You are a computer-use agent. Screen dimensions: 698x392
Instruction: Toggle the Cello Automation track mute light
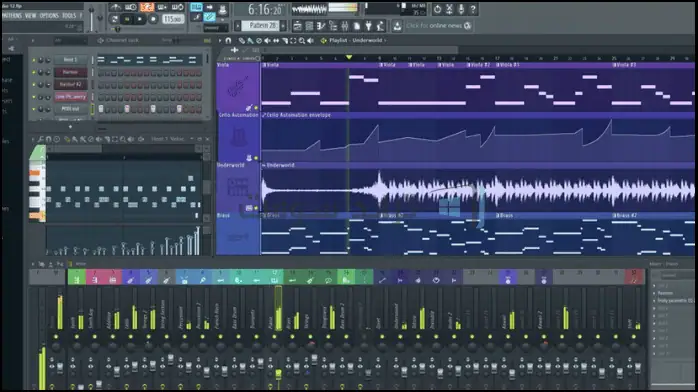point(256,158)
